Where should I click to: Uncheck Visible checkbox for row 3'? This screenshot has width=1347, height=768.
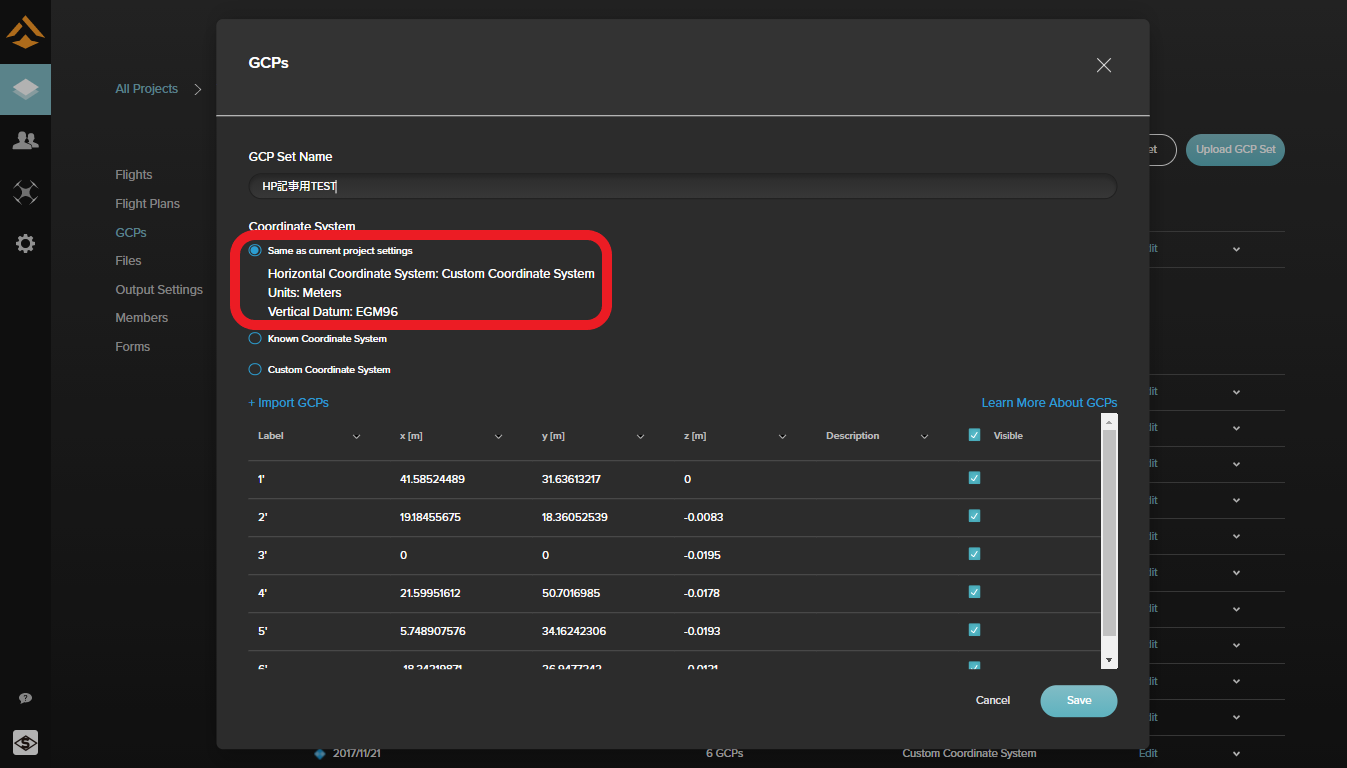[974, 554]
